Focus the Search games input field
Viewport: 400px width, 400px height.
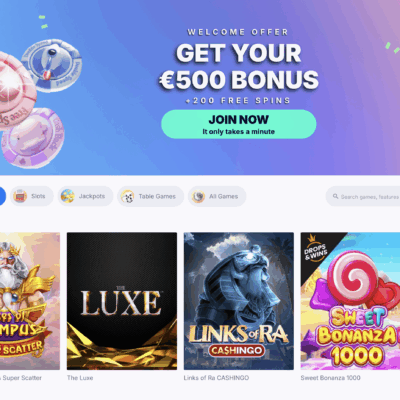click(363, 196)
